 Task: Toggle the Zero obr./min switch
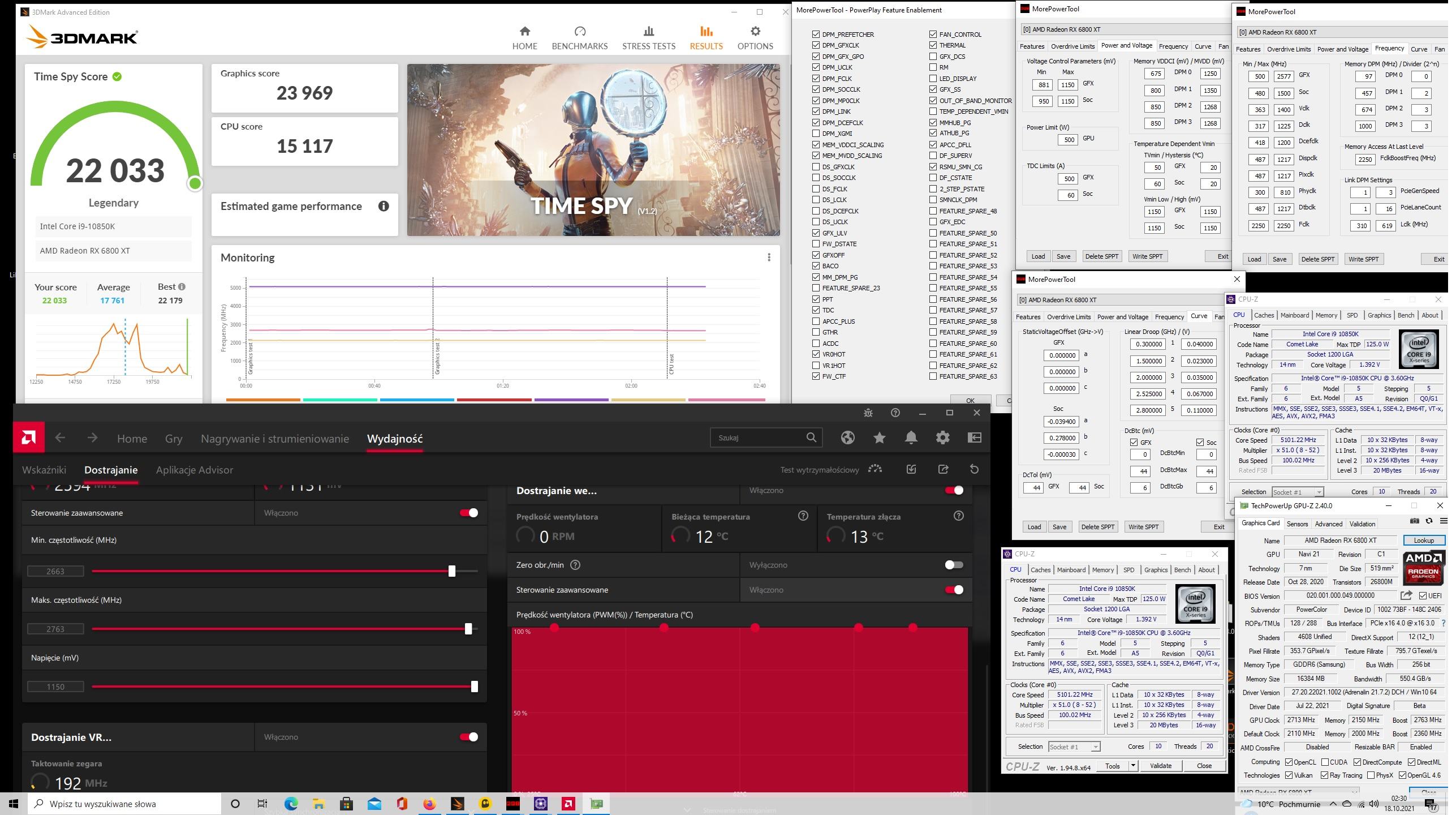click(954, 565)
